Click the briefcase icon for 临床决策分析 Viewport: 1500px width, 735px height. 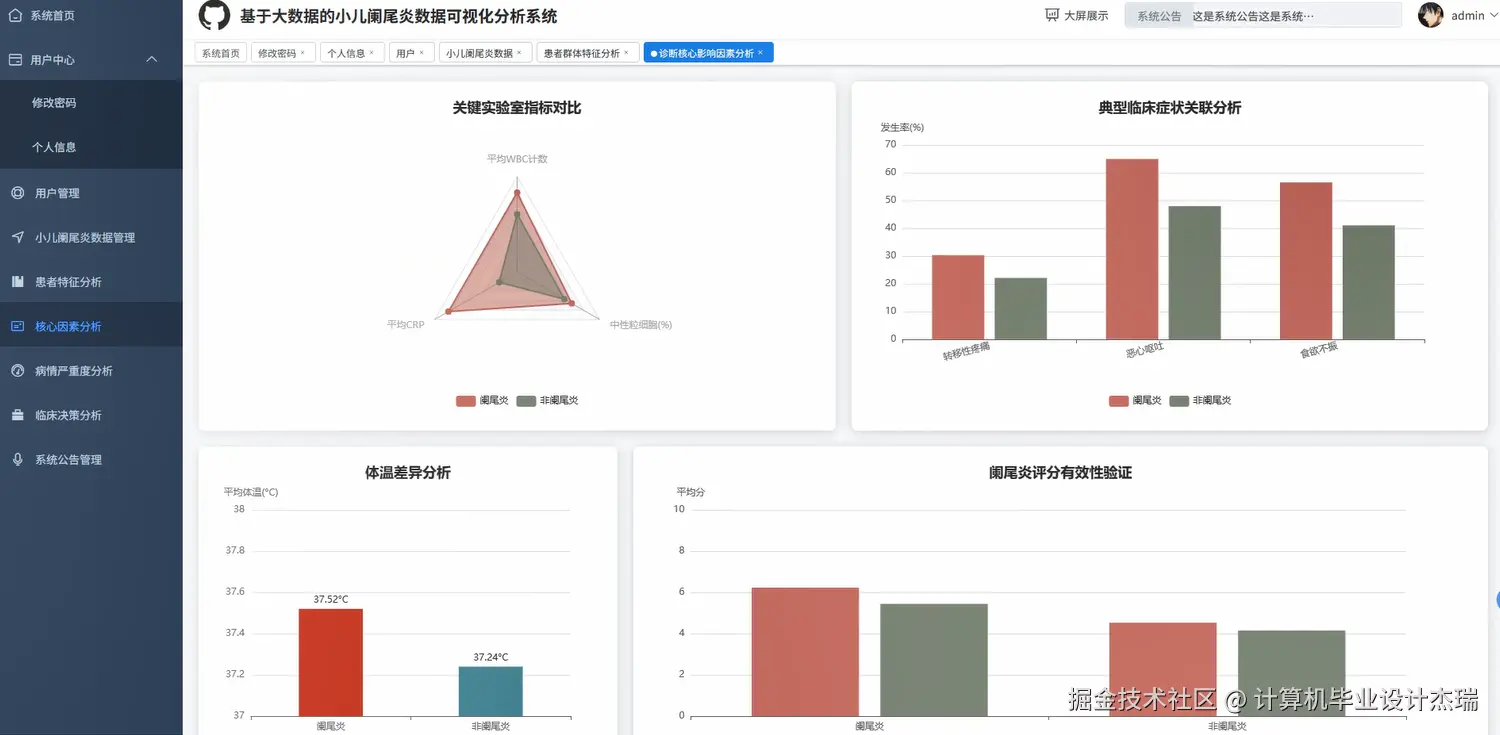coord(17,415)
